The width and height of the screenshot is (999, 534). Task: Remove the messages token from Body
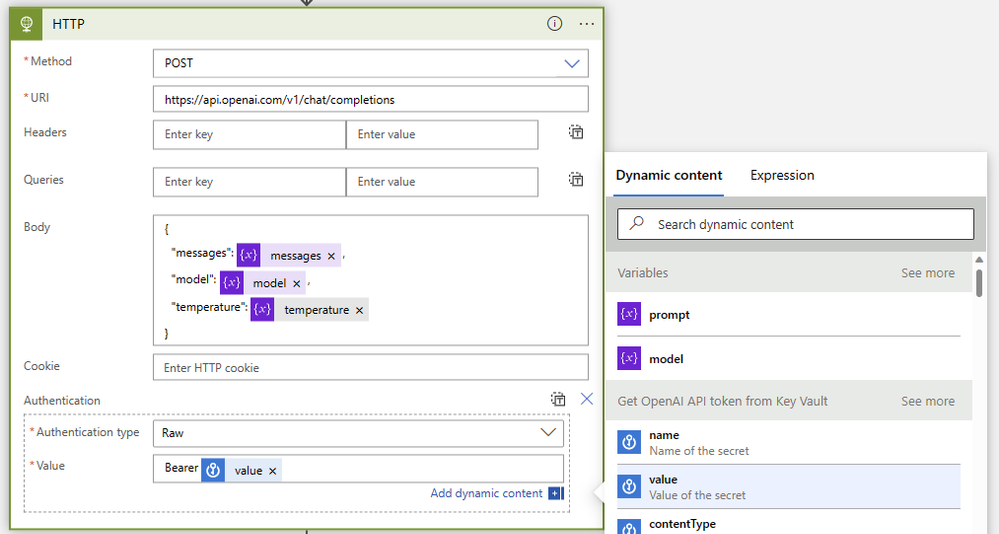[x=331, y=256]
